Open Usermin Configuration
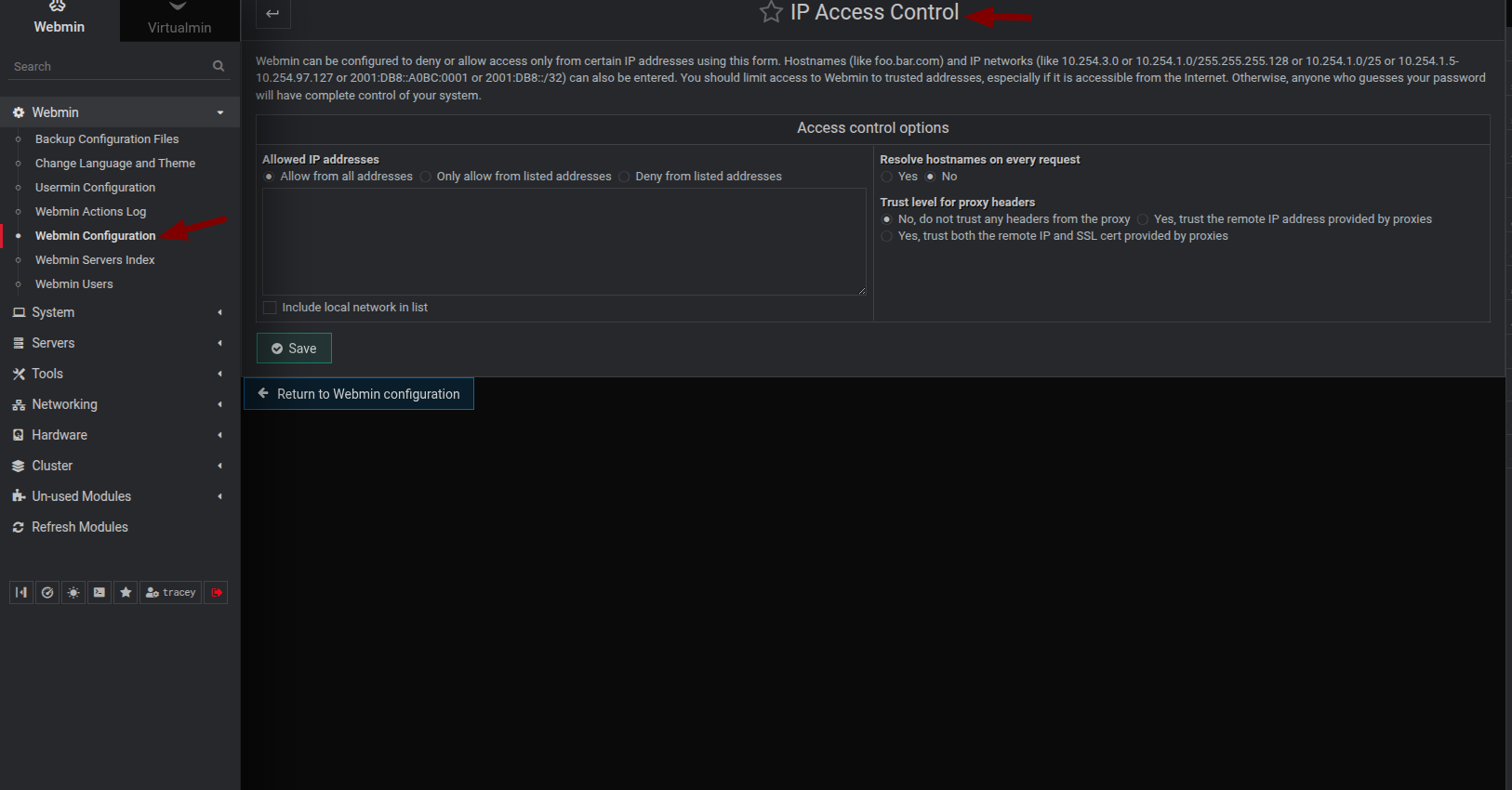Image resolution: width=1512 pixels, height=790 pixels. pos(95,188)
